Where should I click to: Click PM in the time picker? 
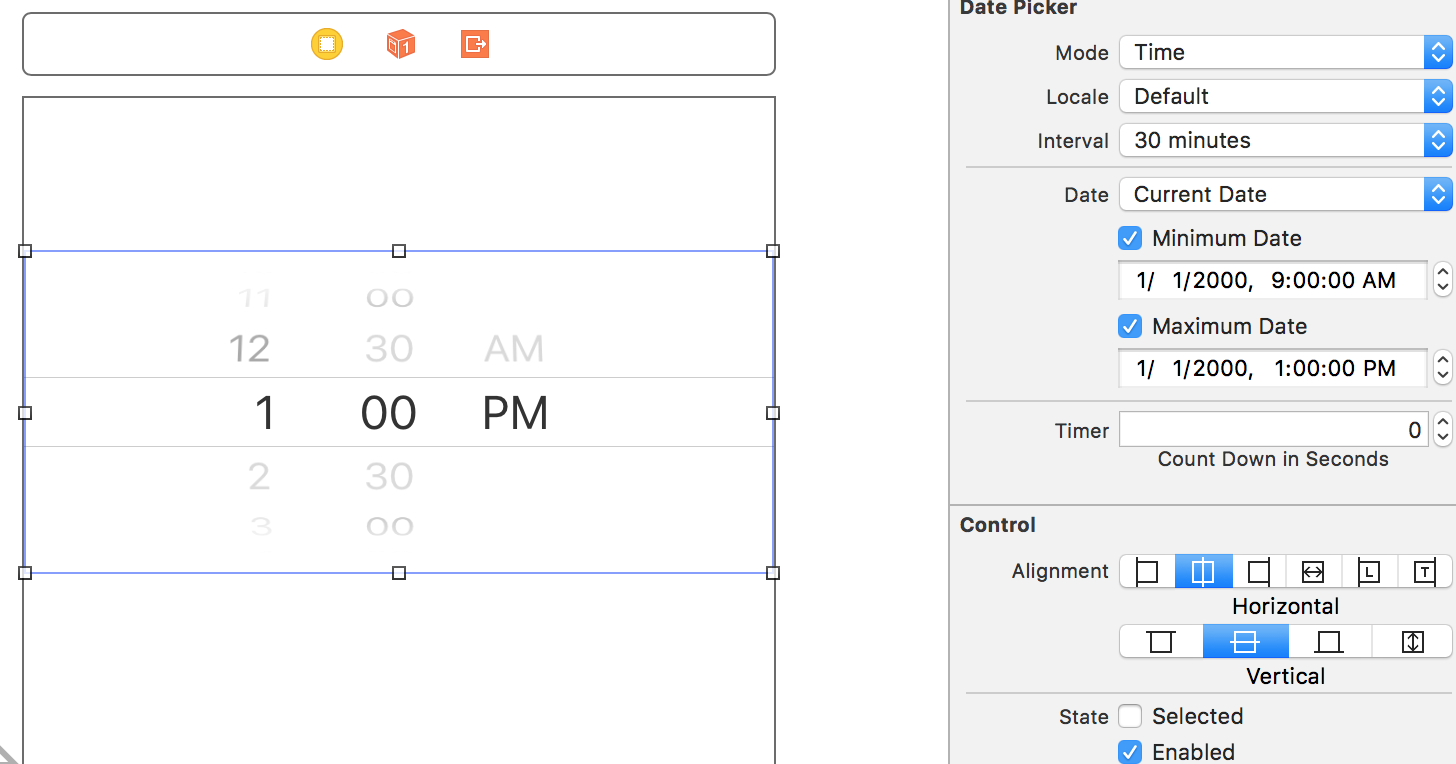515,413
